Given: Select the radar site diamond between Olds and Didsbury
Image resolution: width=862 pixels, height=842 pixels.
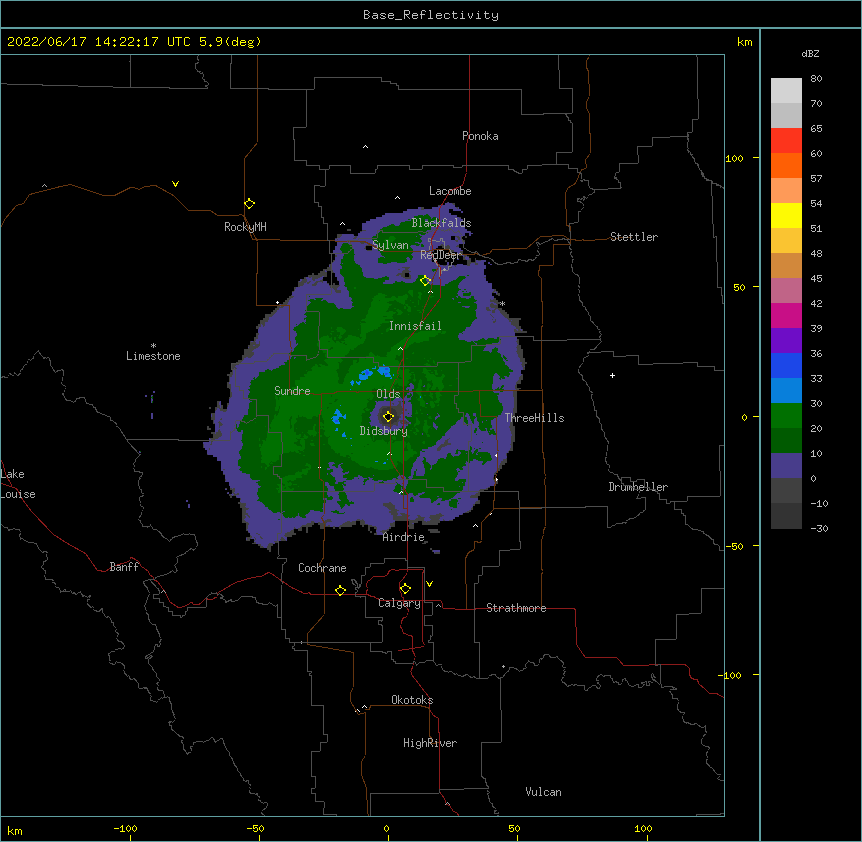Looking at the screenshot, I should [x=388, y=417].
